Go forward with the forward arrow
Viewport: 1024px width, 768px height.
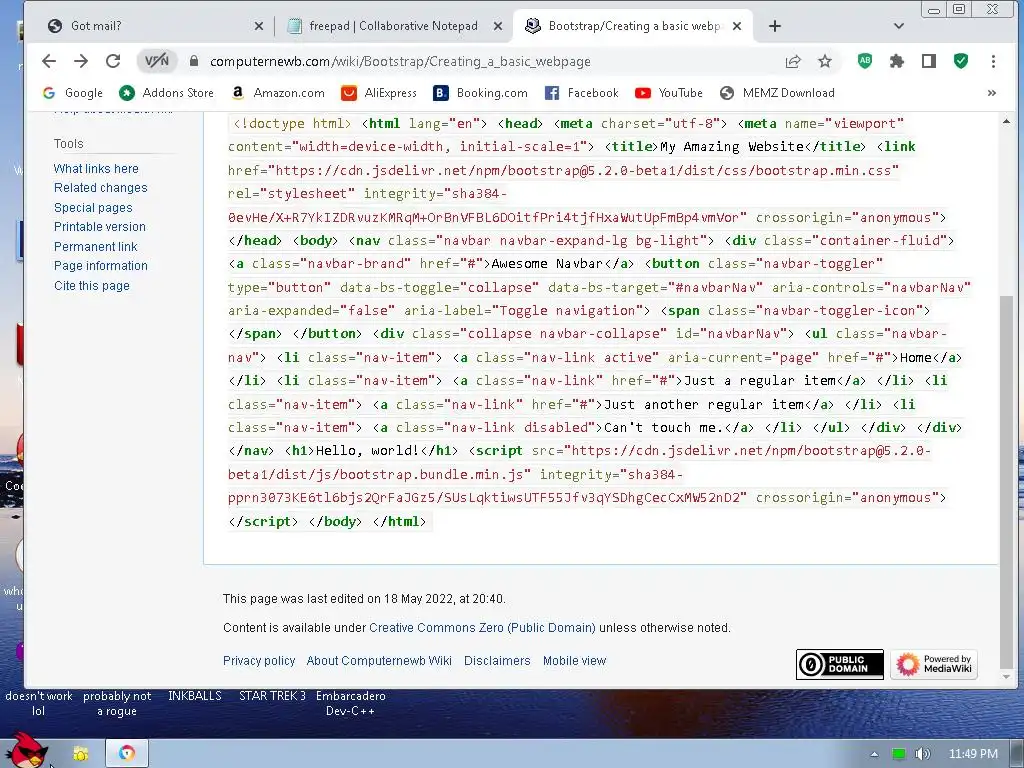coord(81,61)
